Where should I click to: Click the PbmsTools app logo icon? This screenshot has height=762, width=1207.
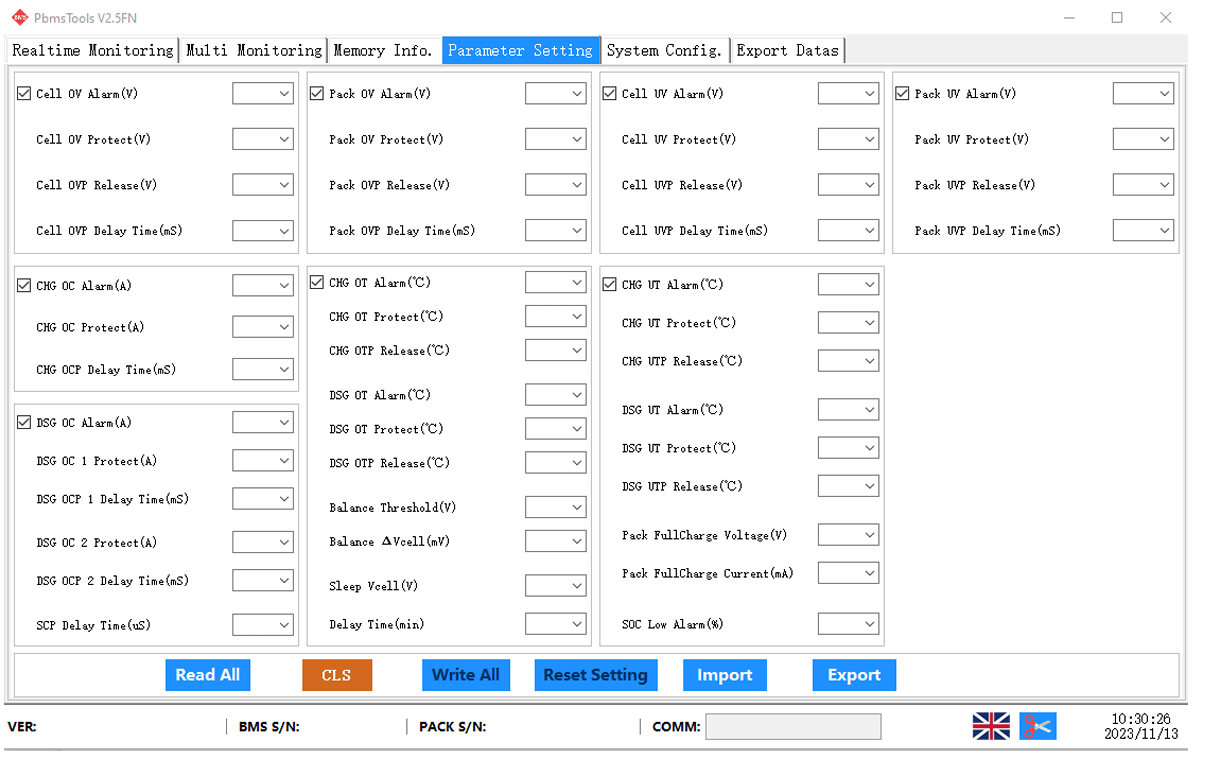pos(19,17)
